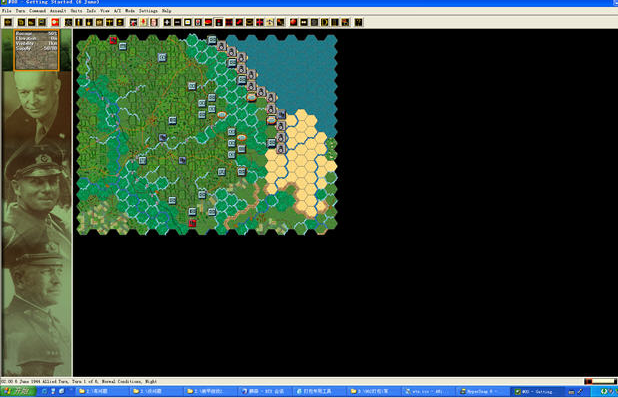Click the progress bar in the status bar
This screenshot has width=618, height=398.
(600, 381)
